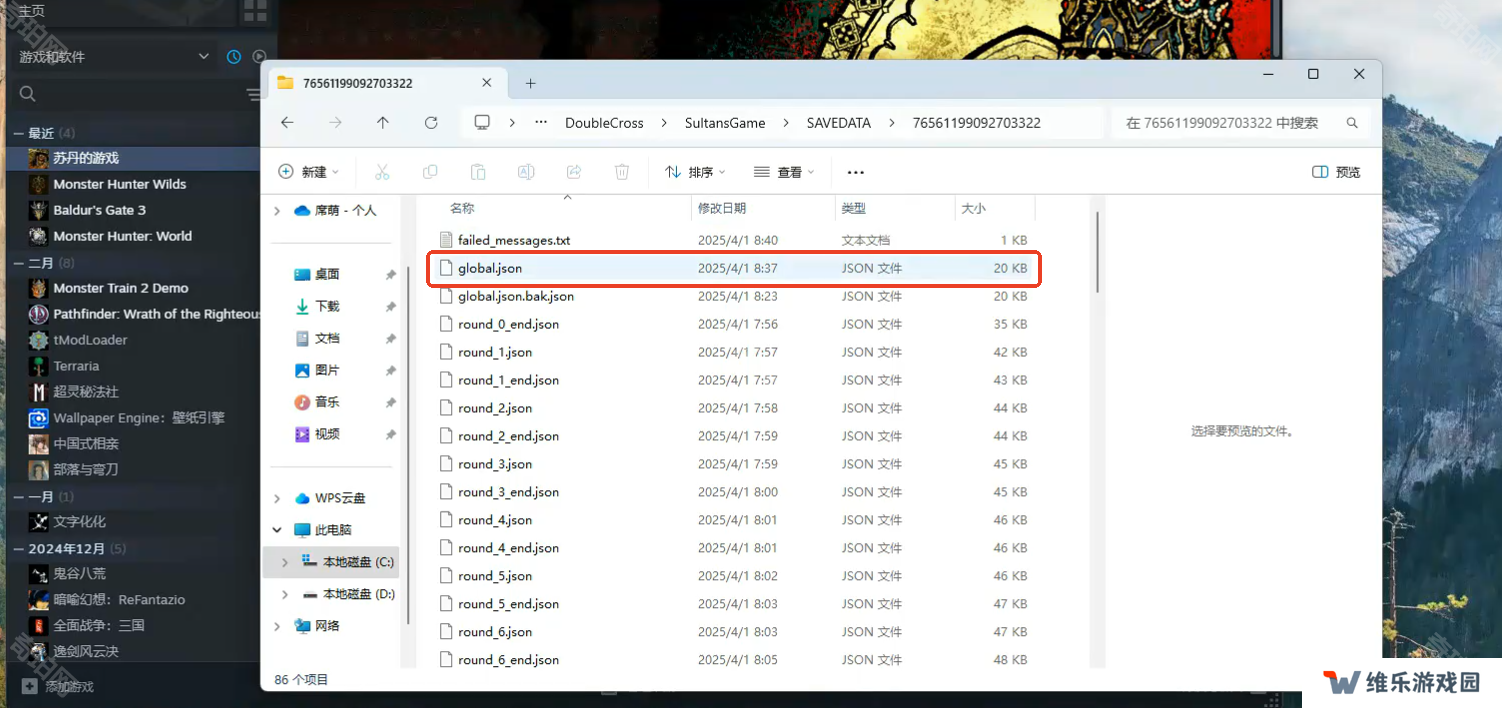
Task: Click the 类型 column header
Action: pyautogui.click(x=895, y=208)
